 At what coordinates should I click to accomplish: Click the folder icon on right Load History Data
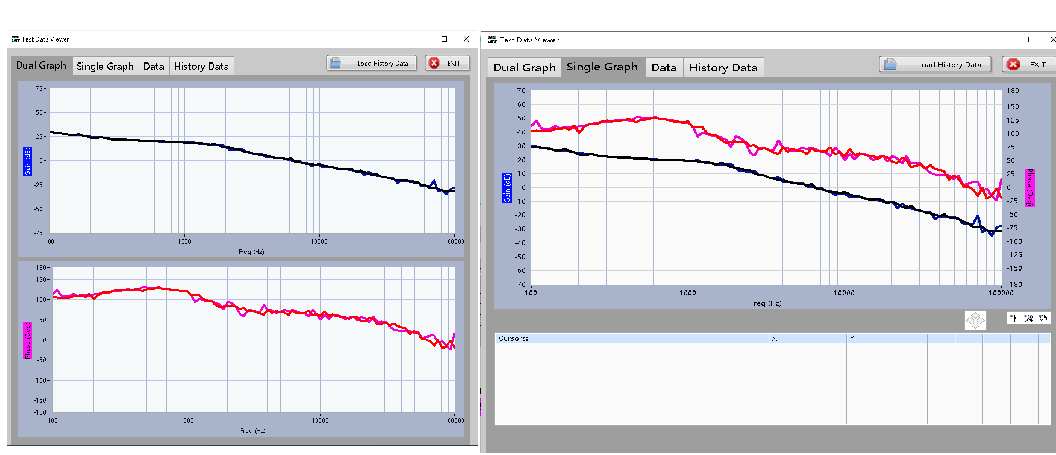pyautogui.click(x=890, y=64)
